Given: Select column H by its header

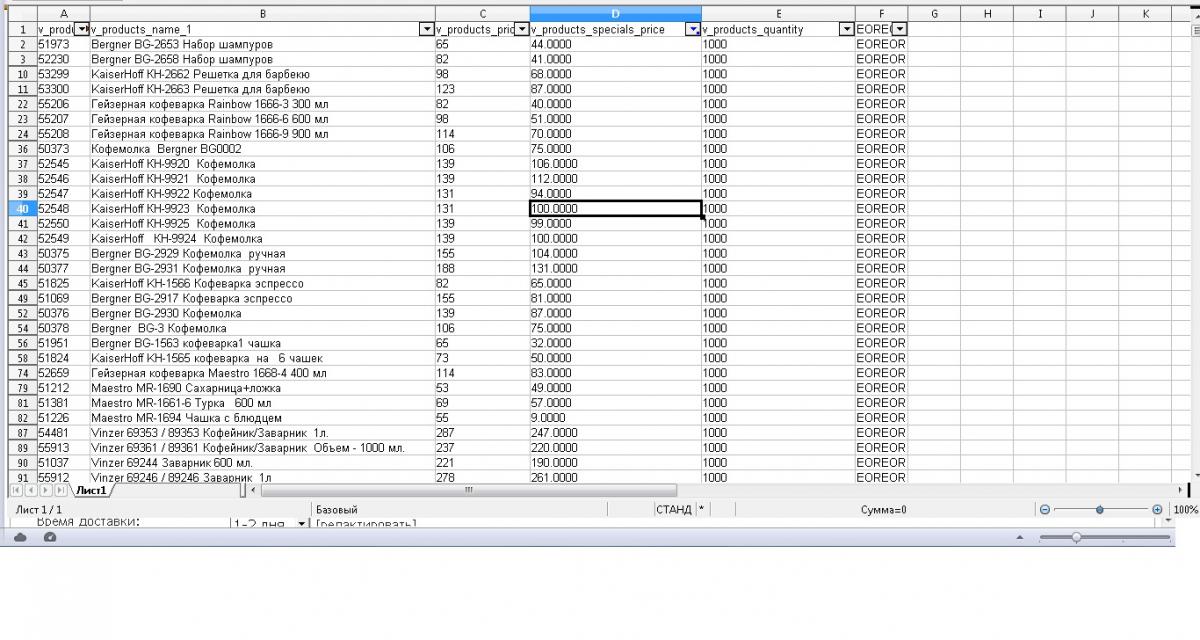Looking at the screenshot, I should click(x=987, y=14).
